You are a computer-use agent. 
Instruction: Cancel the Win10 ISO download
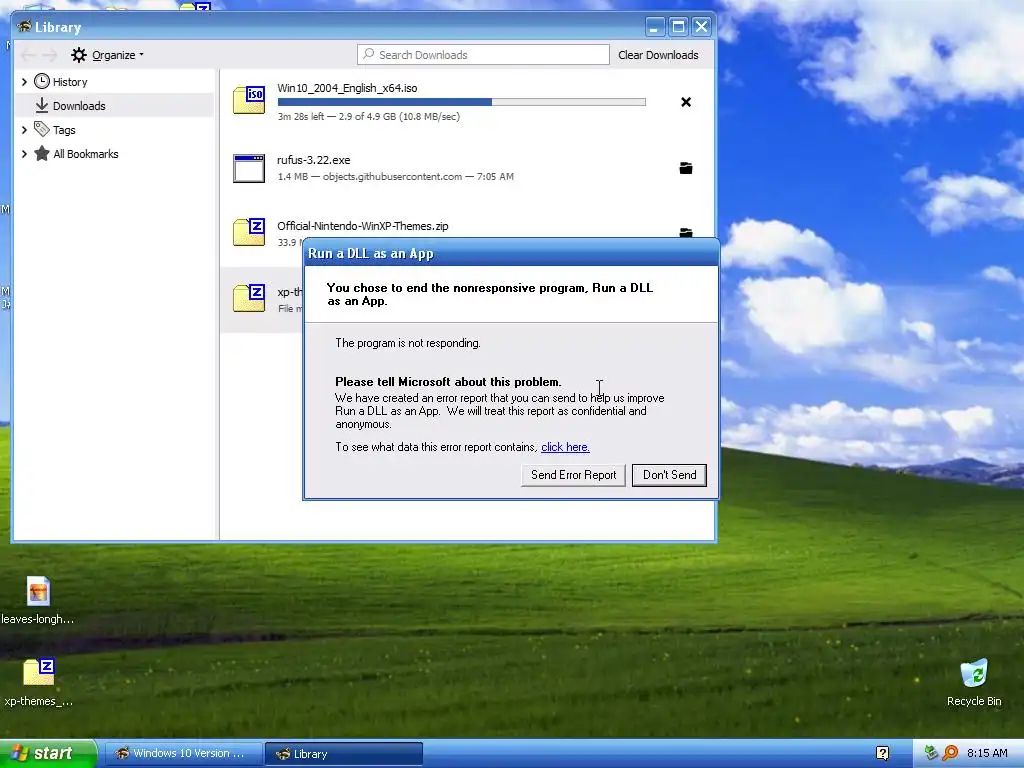point(686,102)
